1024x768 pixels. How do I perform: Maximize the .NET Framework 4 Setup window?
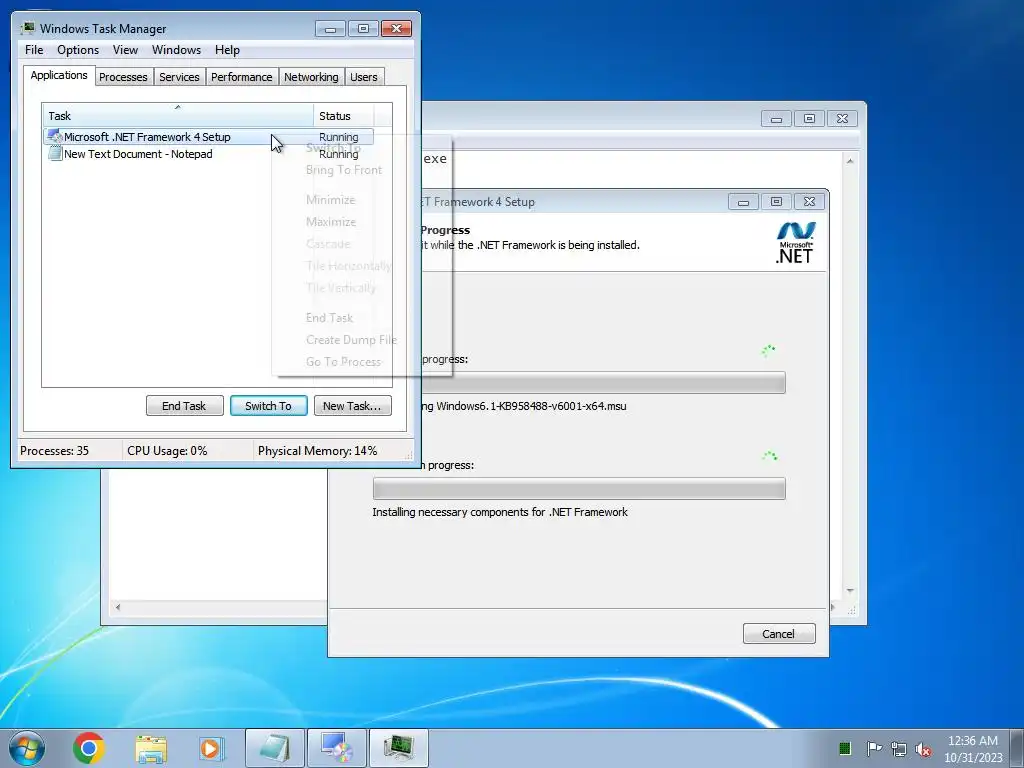(776, 202)
